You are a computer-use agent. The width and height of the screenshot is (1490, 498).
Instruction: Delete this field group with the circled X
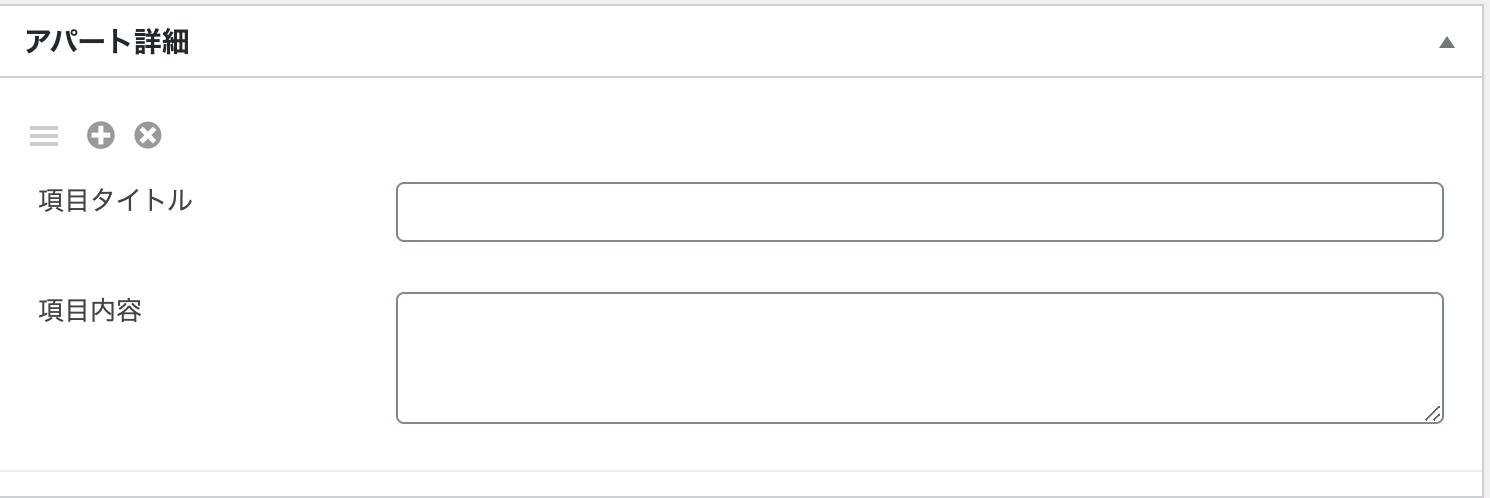[x=148, y=135]
